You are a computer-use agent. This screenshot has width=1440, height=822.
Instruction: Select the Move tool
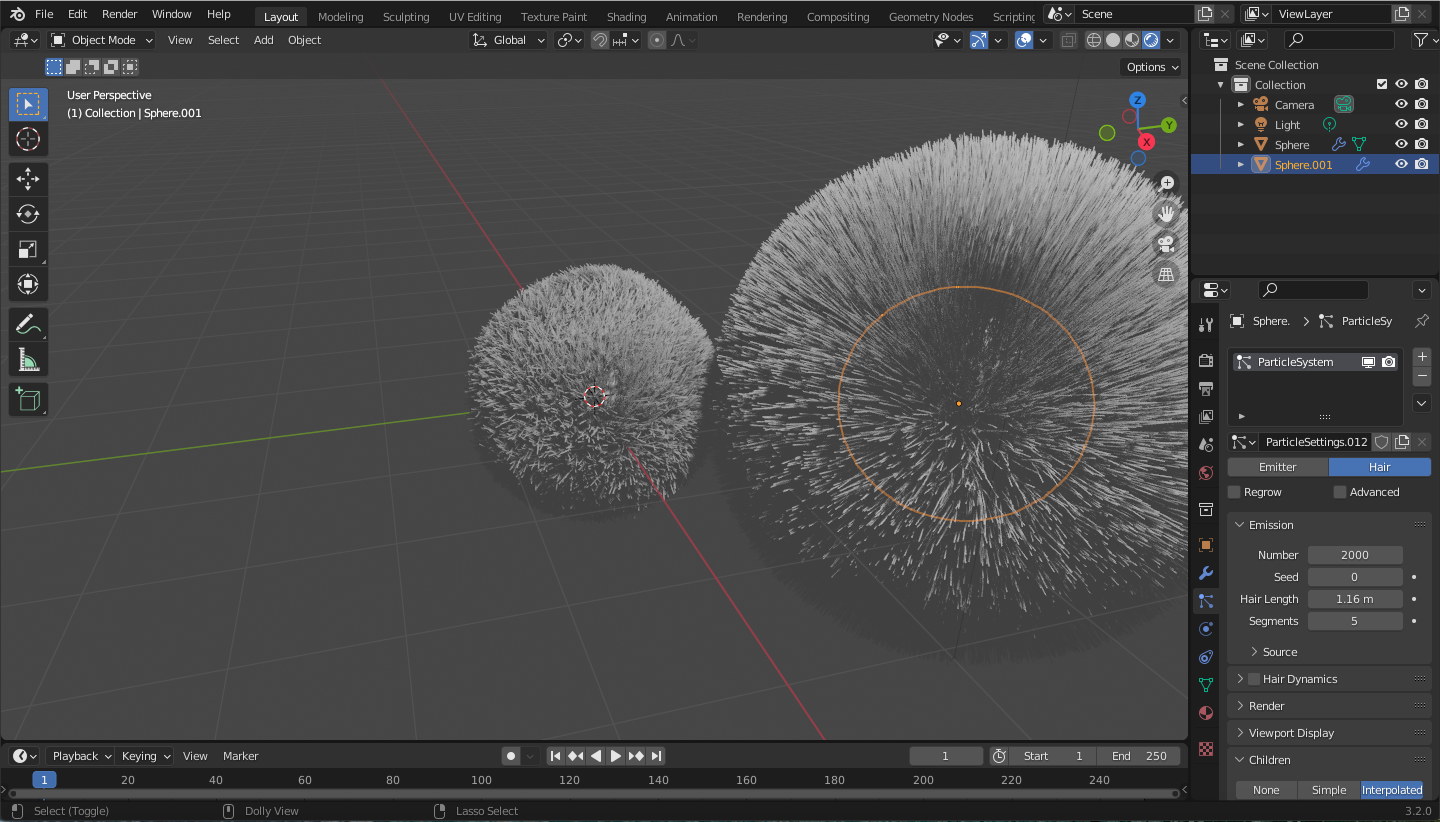point(28,179)
